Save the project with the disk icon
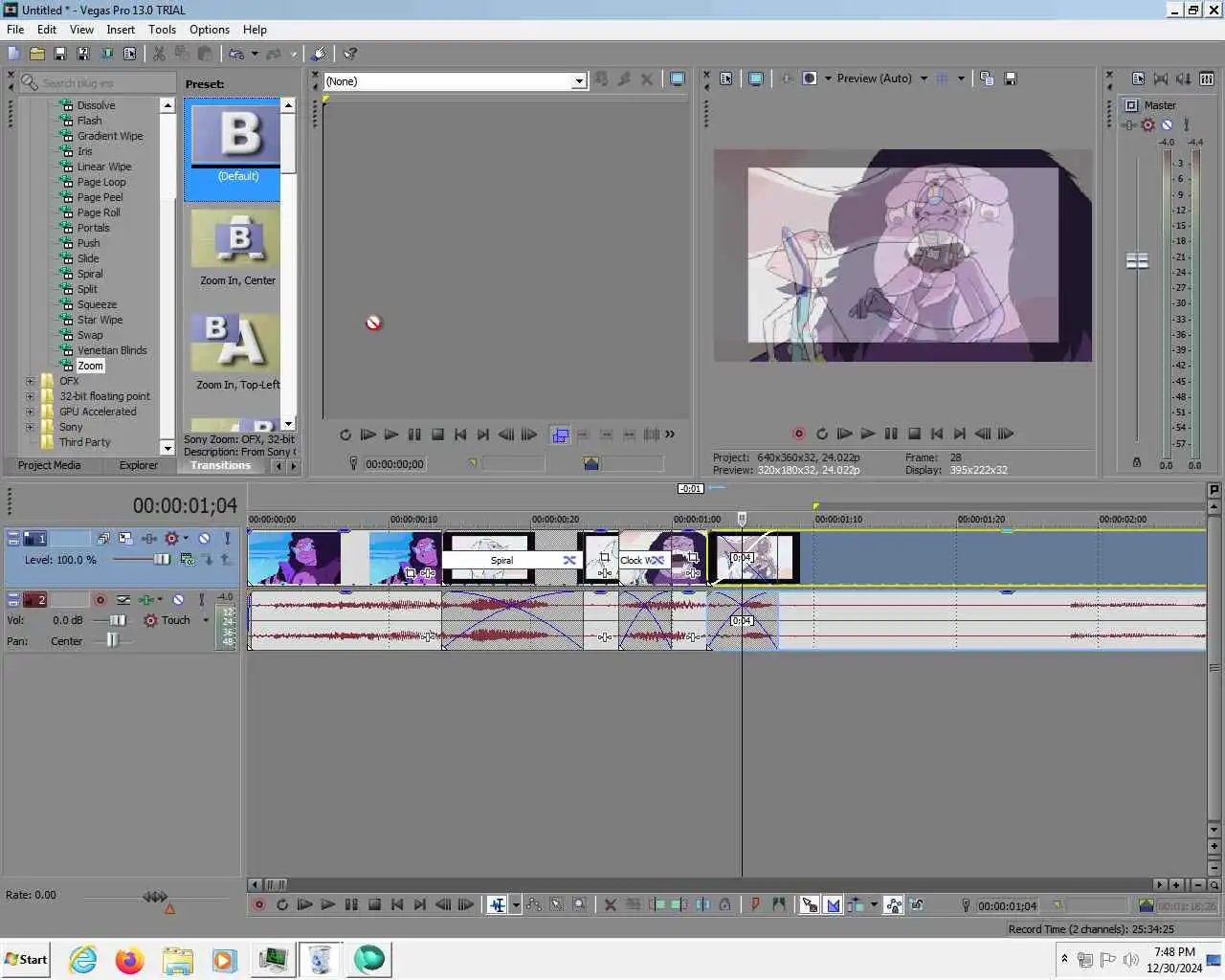This screenshot has height=980, width=1225. click(x=60, y=54)
